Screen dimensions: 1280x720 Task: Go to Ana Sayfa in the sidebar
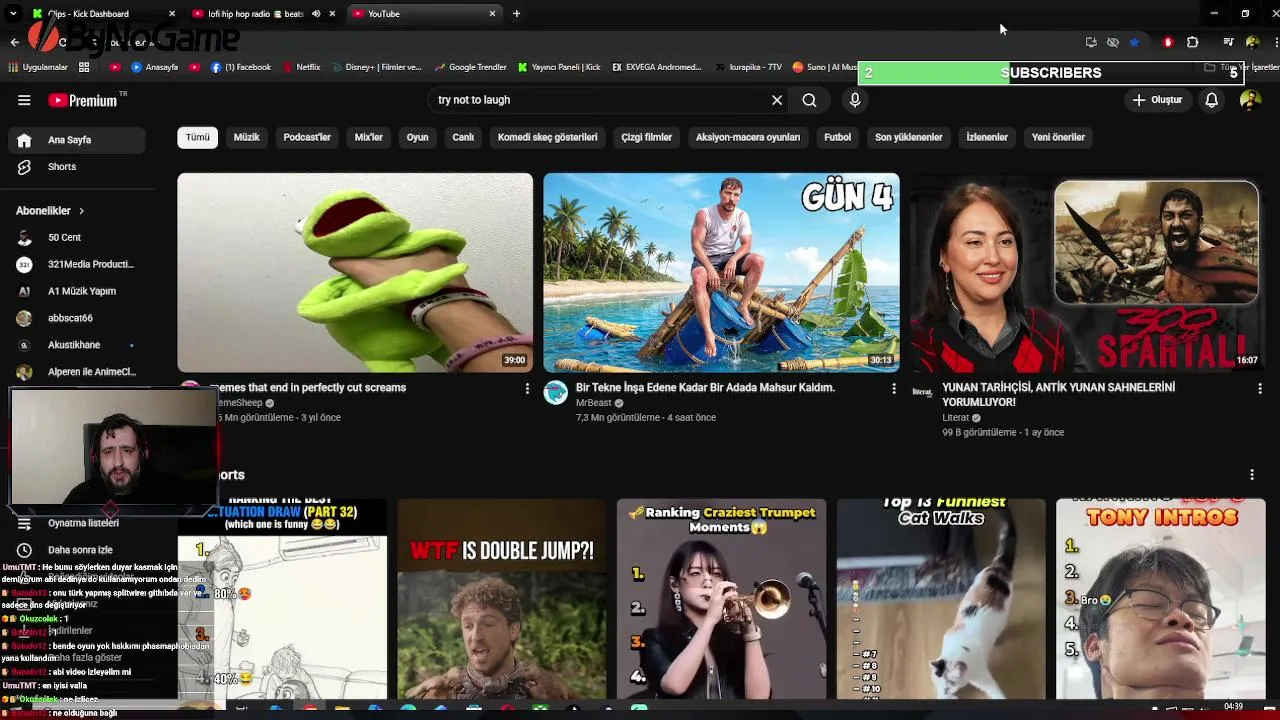[77, 140]
